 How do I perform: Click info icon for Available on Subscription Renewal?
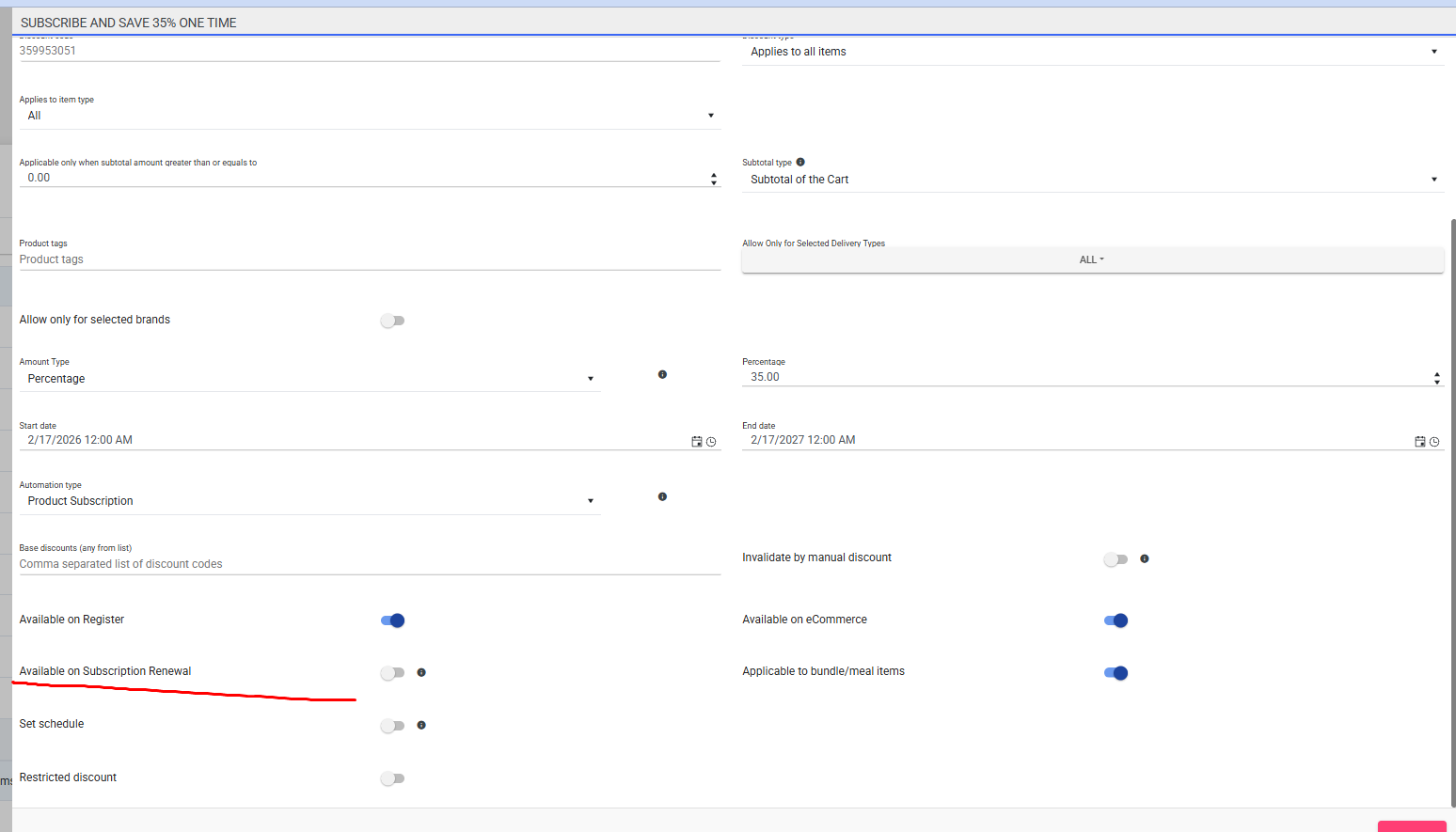click(421, 672)
